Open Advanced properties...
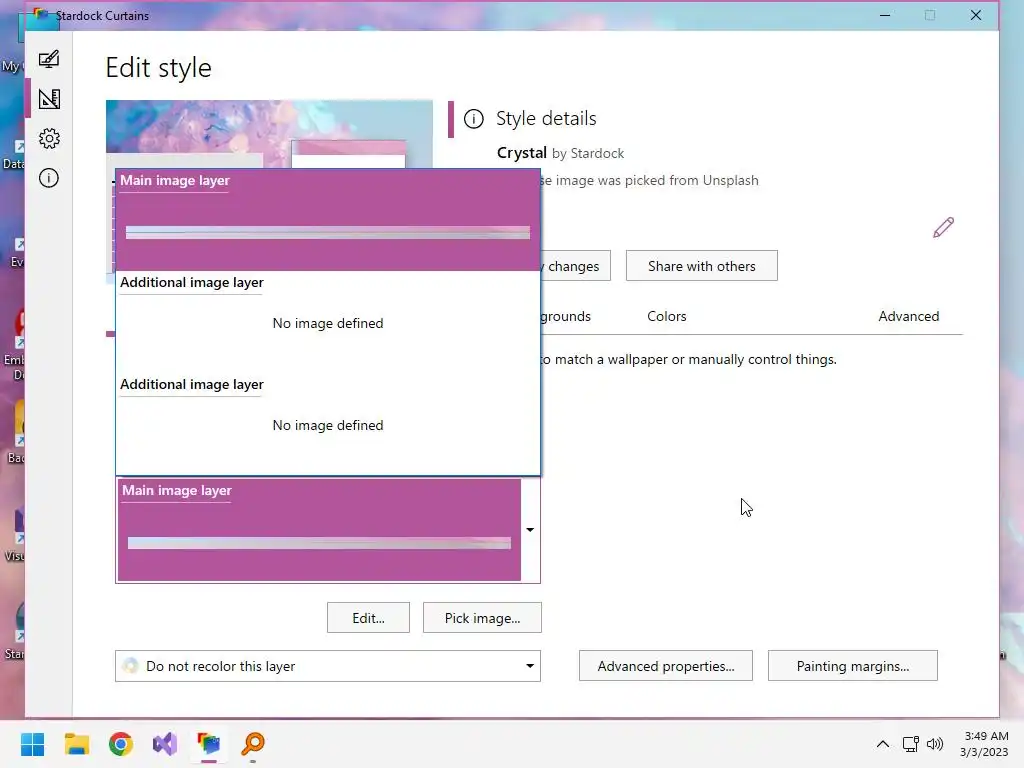The width and height of the screenshot is (1024, 768). tap(665, 666)
